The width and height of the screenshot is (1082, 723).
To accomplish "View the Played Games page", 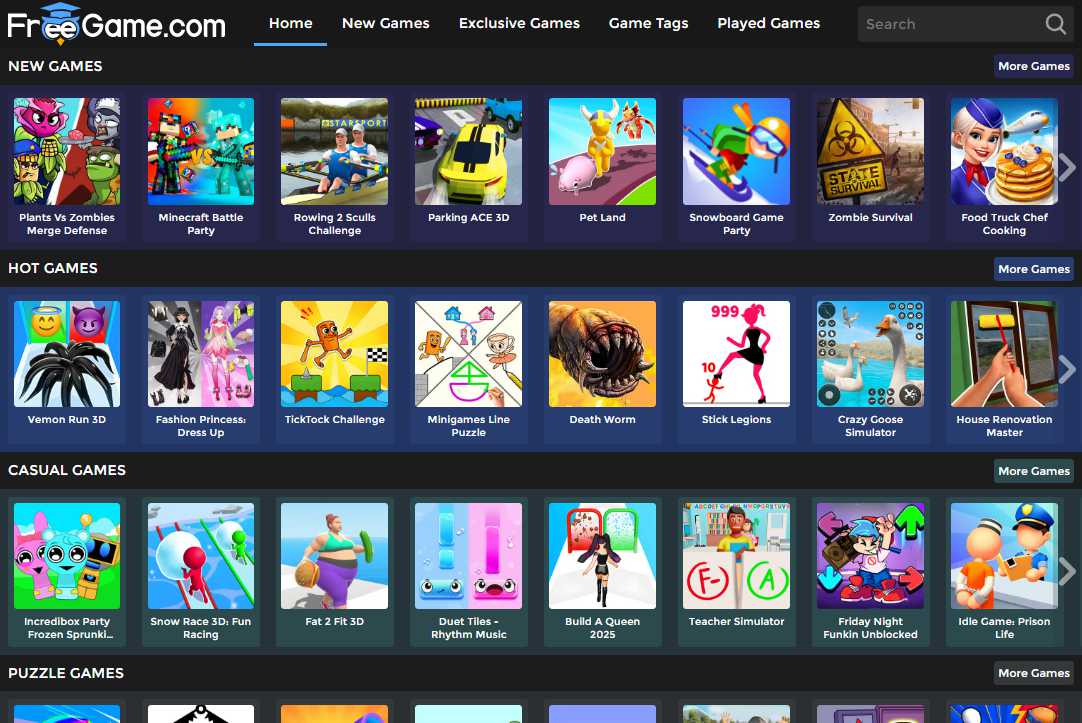I will [x=768, y=23].
